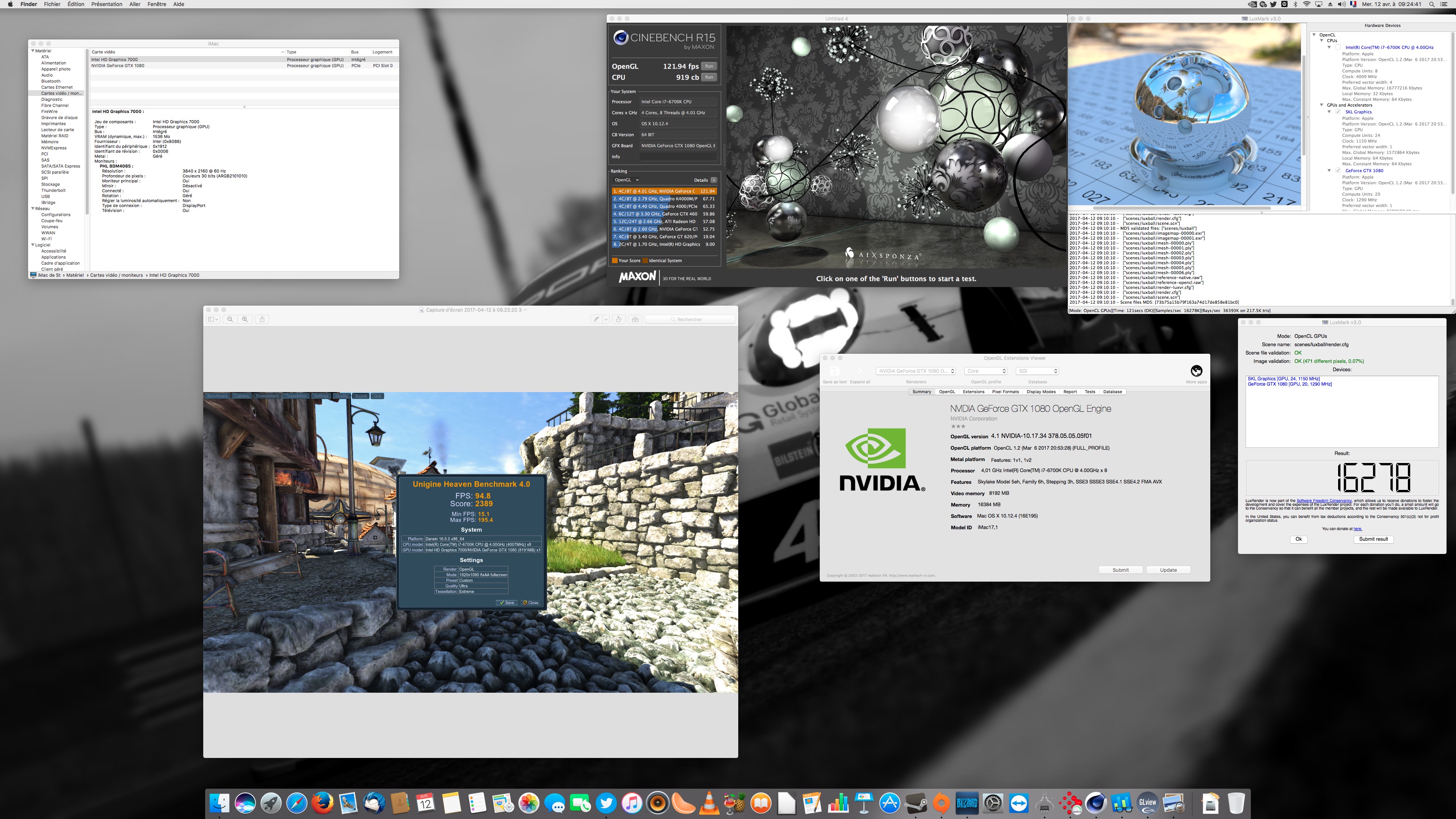The width and height of the screenshot is (1456, 819).
Task: Launch iTunes from the dock
Action: click(632, 803)
